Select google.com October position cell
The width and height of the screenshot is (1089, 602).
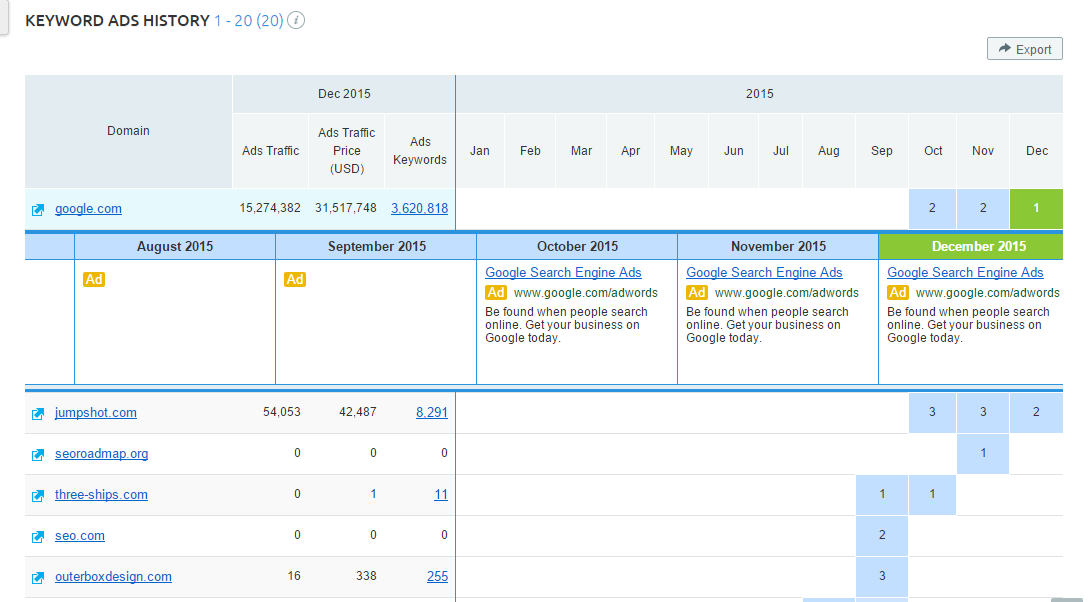[932, 208]
